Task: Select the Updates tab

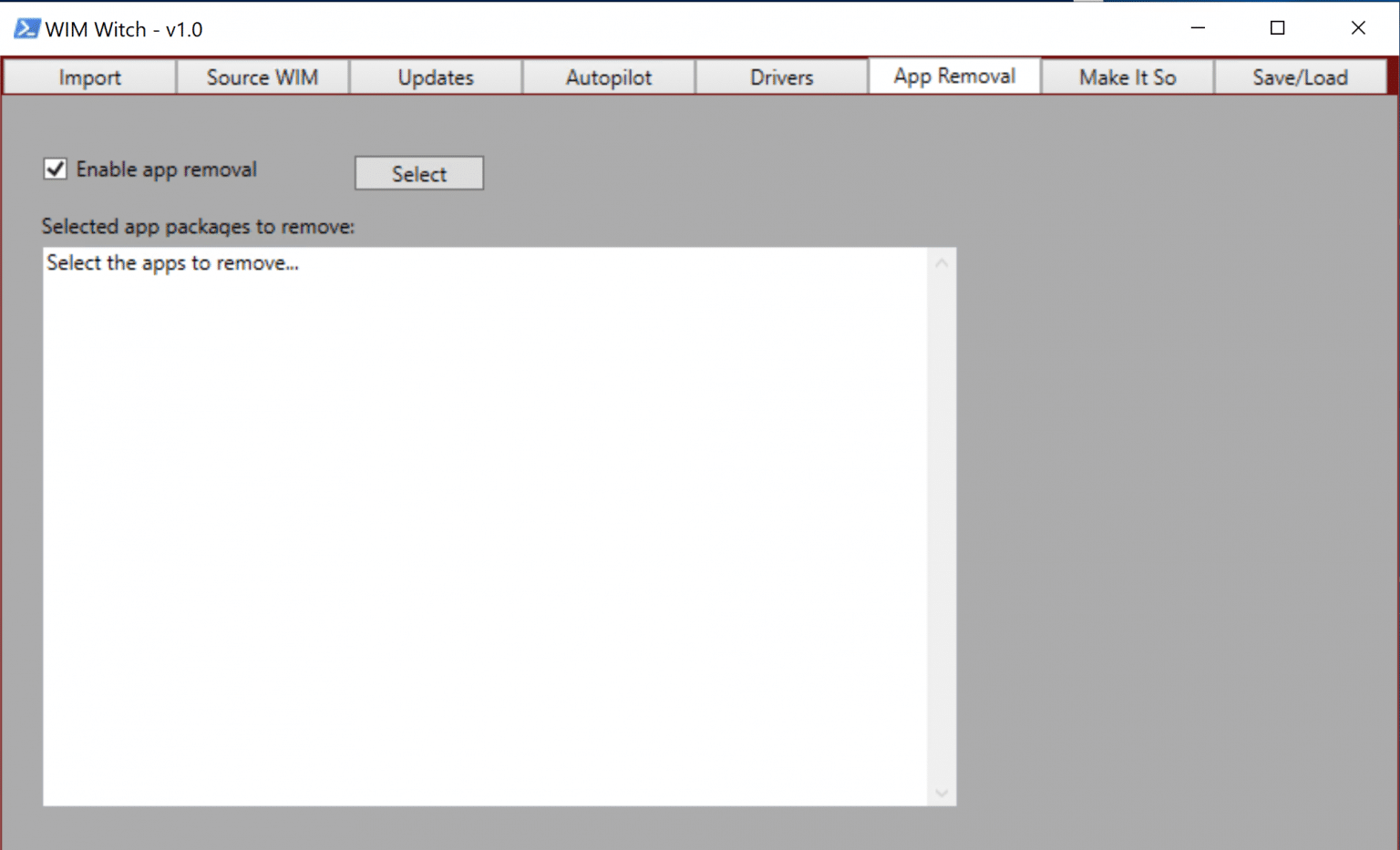Action: coord(435,77)
